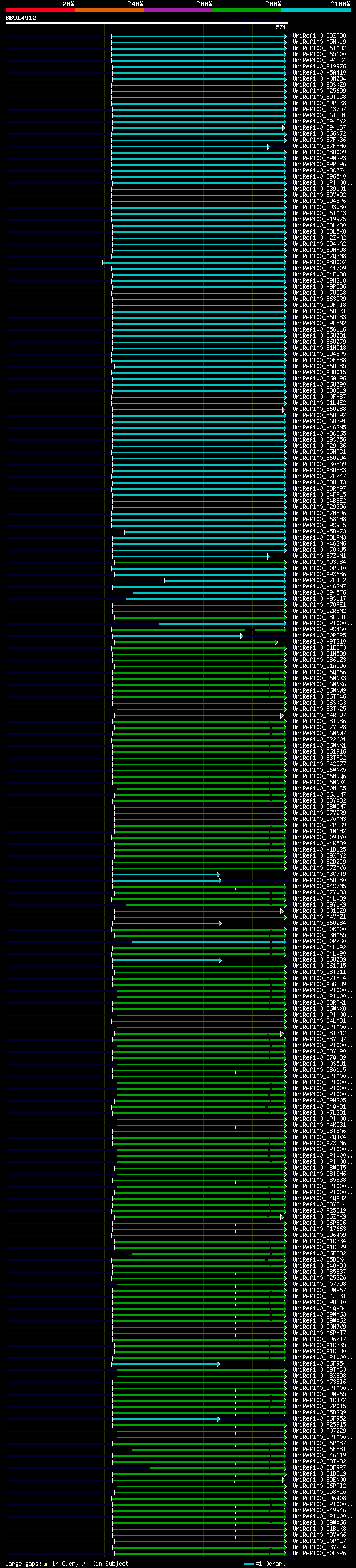
Task: Select hit UniRef100_C6F952
Action: (x=319, y=1418)
